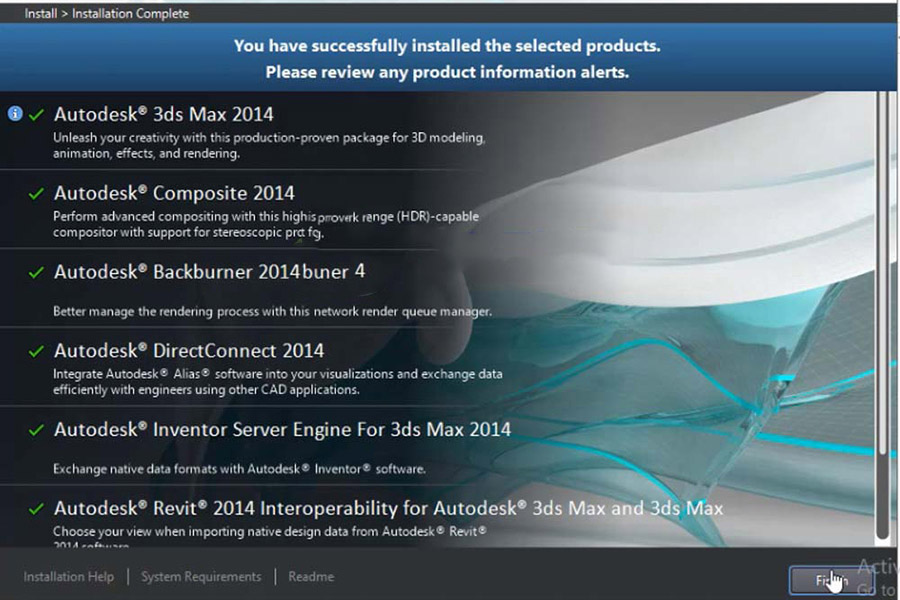
Task: Select the Inventor Server Engine For 3ds Max 2014 title
Action: pos(282,429)
